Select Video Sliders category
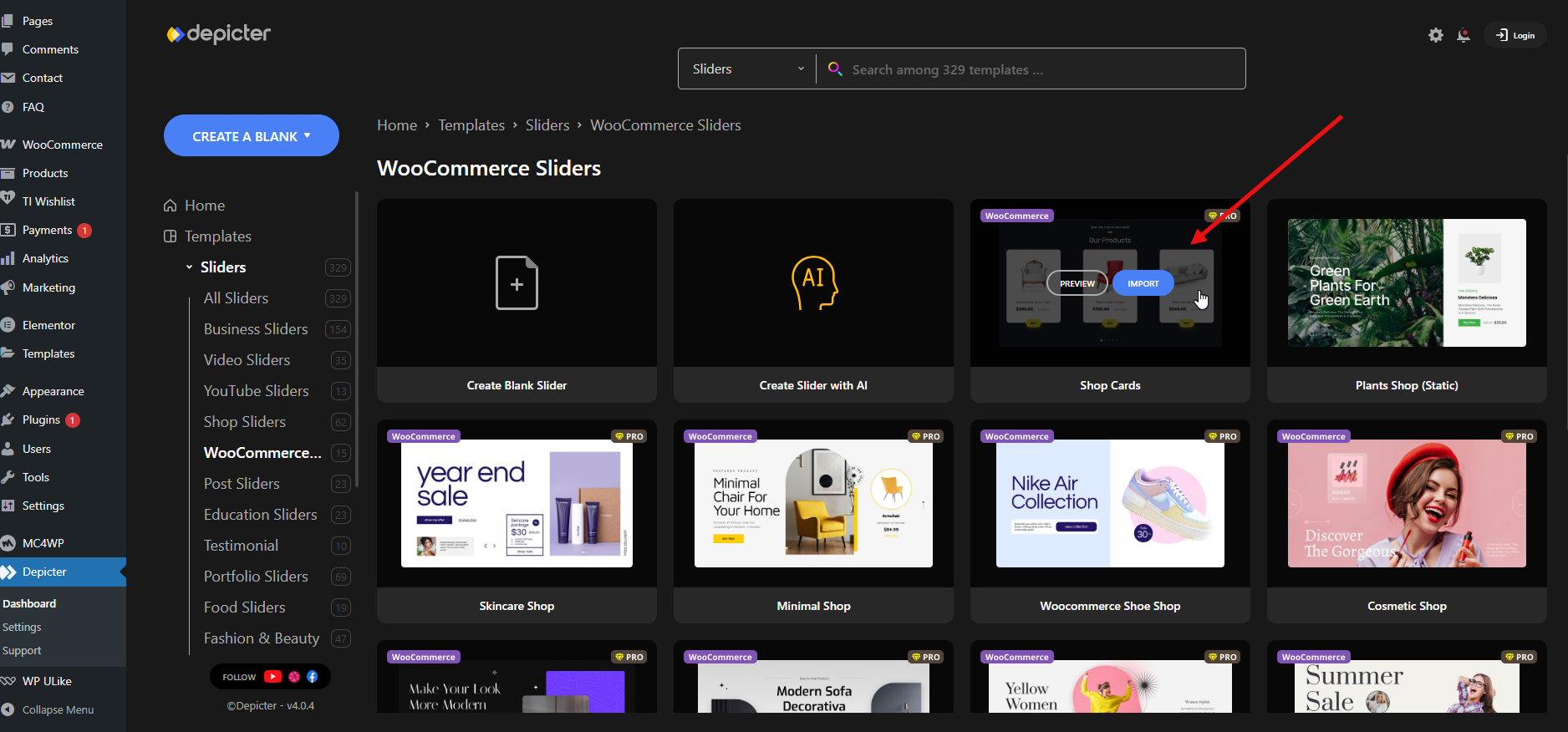This screenshot has height=732, width=1568. (247, 360)
